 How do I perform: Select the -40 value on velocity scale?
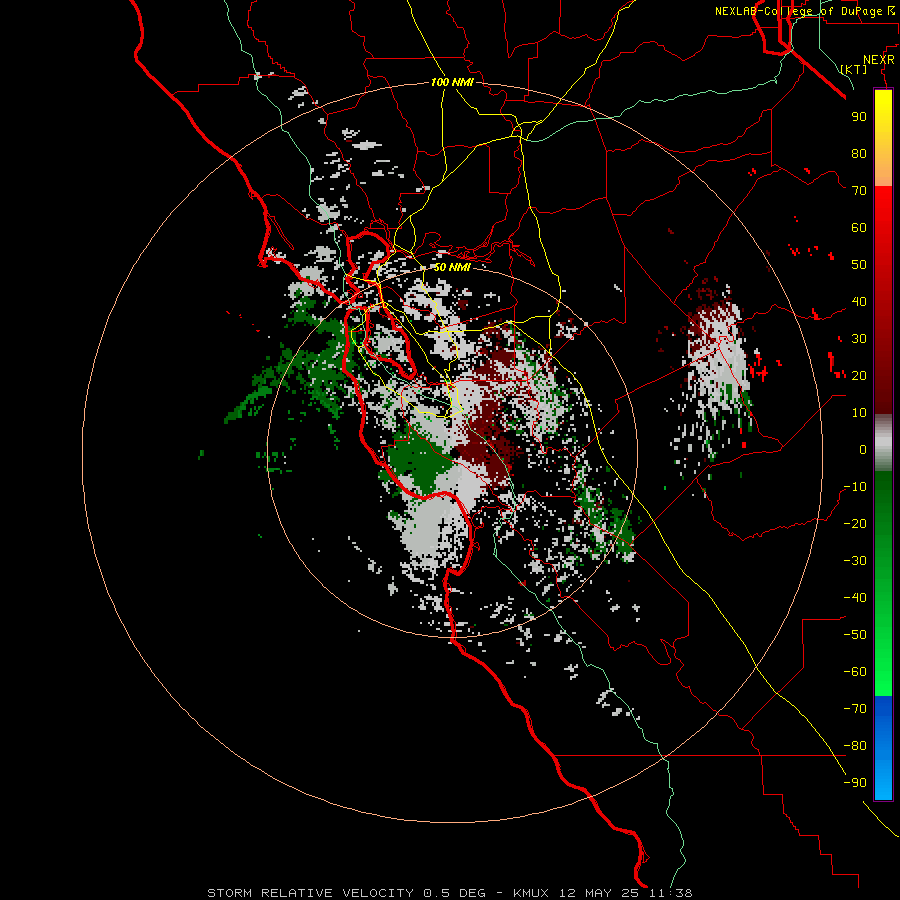pyautogui.click(x=855, y=598)
